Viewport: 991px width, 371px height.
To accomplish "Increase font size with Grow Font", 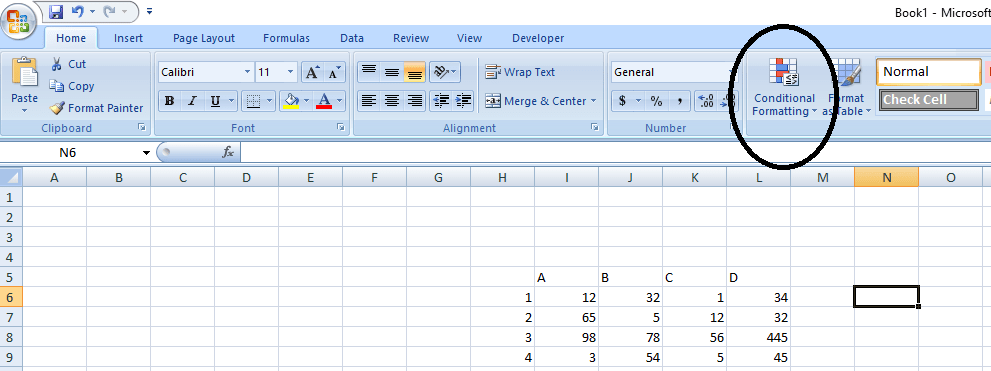I will (x=312, y=72).
